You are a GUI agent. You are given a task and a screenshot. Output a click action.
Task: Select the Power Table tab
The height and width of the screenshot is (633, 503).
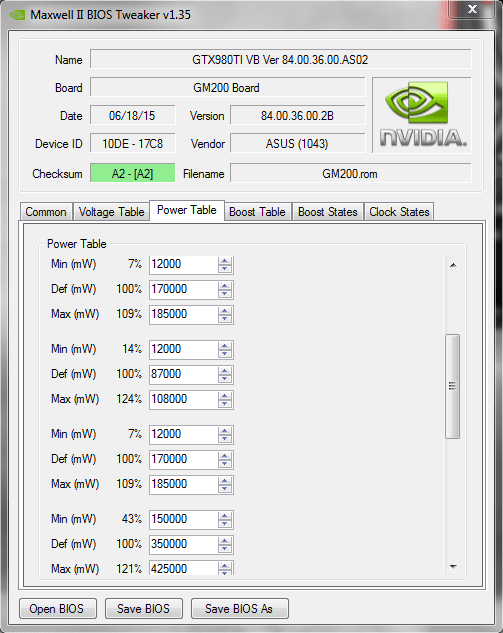[x=187, y=210]
